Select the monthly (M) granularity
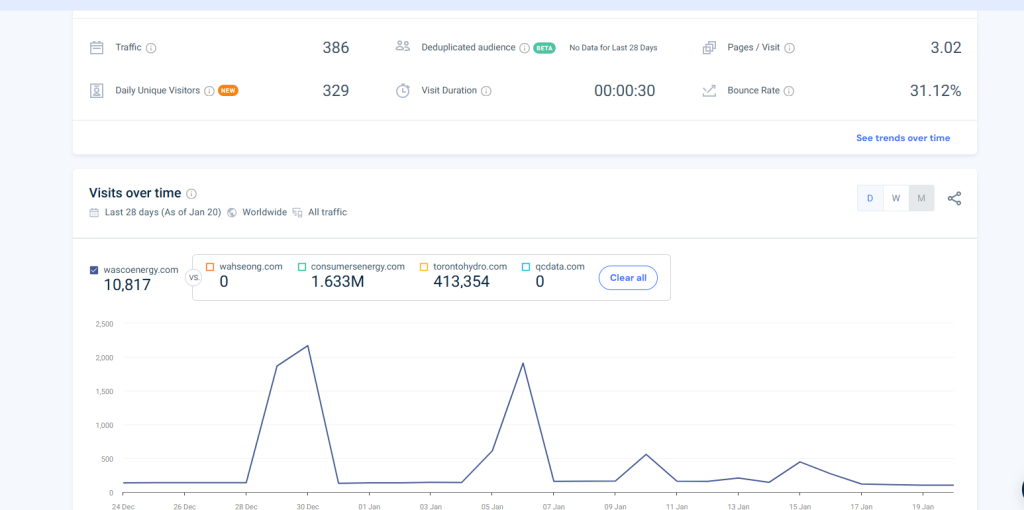This screenshot has height=510, width=1024. tap(921, 198)
